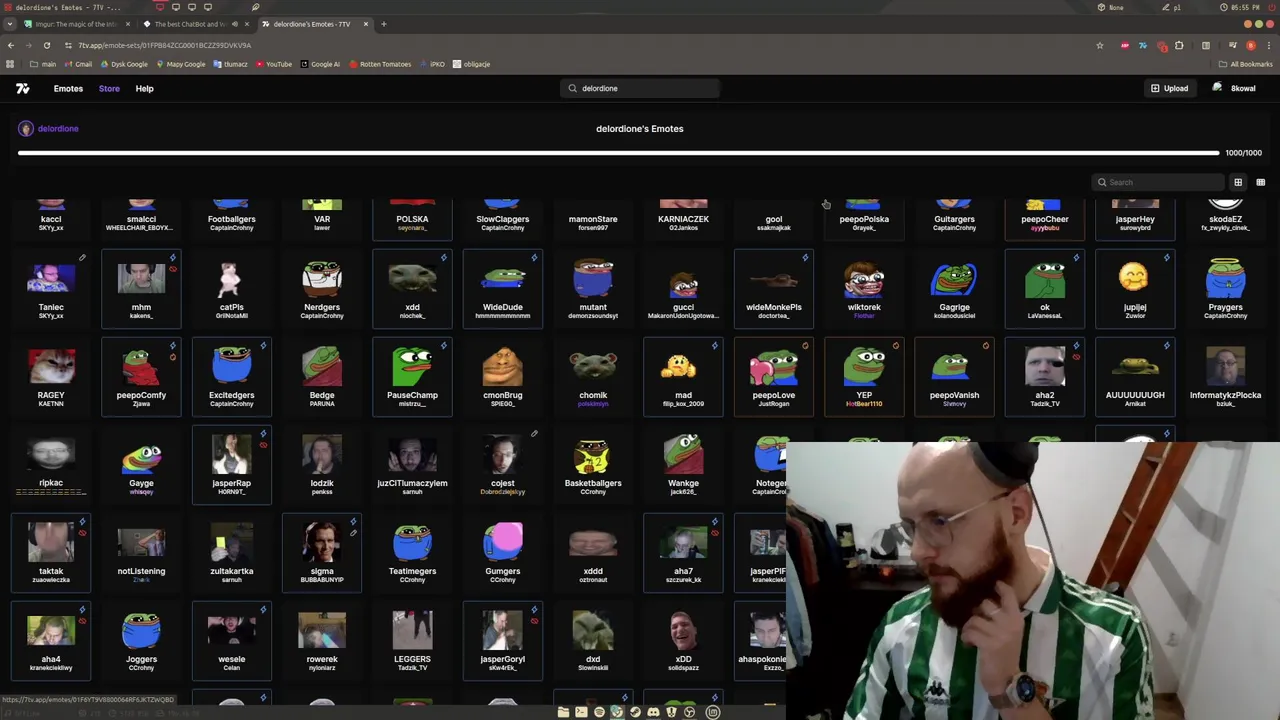Viewport: 1280px width, 720px height.
Task: Open the 7TV extension icon
Action: click(x=1143, y=45)
